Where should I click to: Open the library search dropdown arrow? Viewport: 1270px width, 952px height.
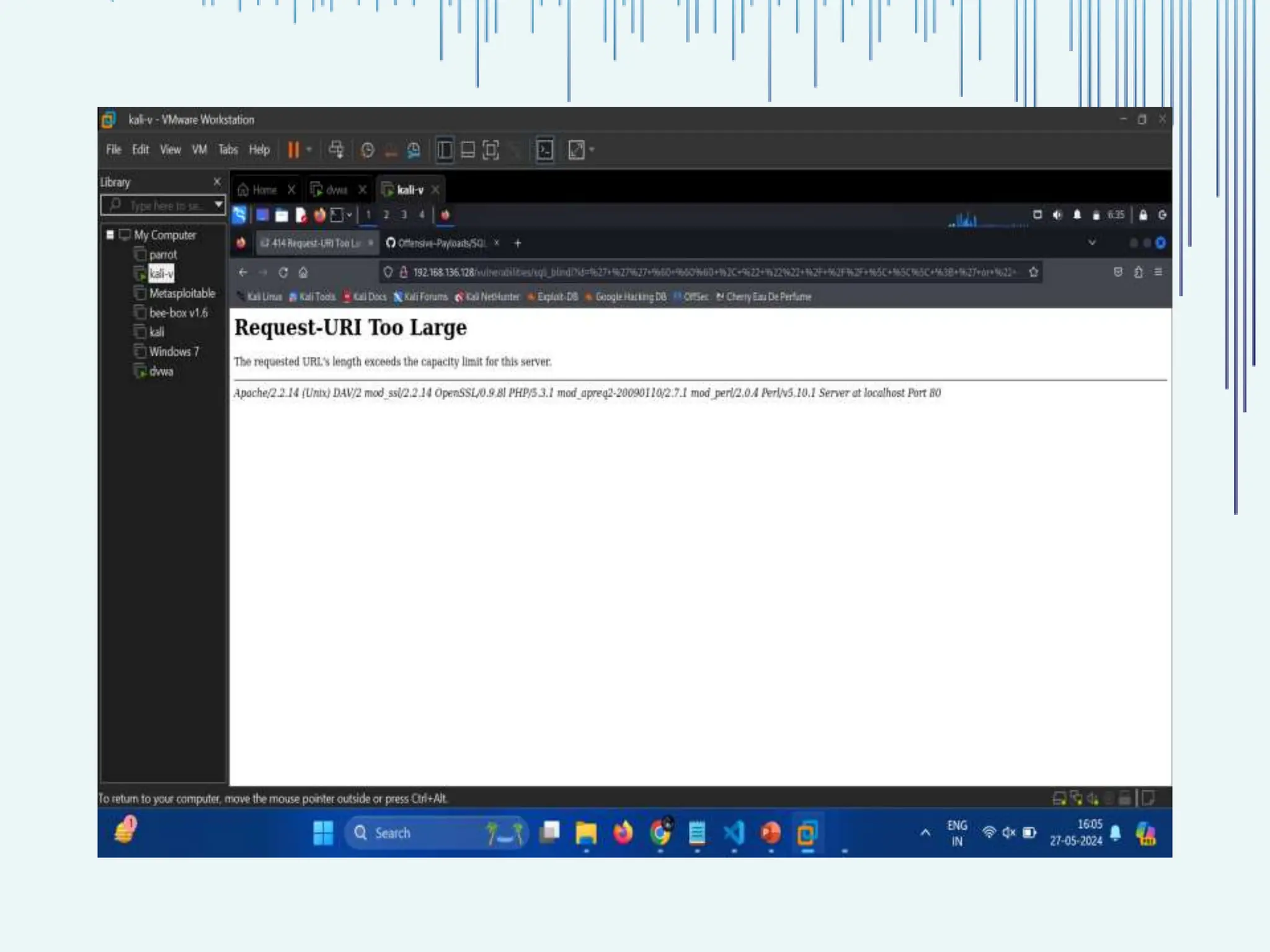[x=218, y=205]
